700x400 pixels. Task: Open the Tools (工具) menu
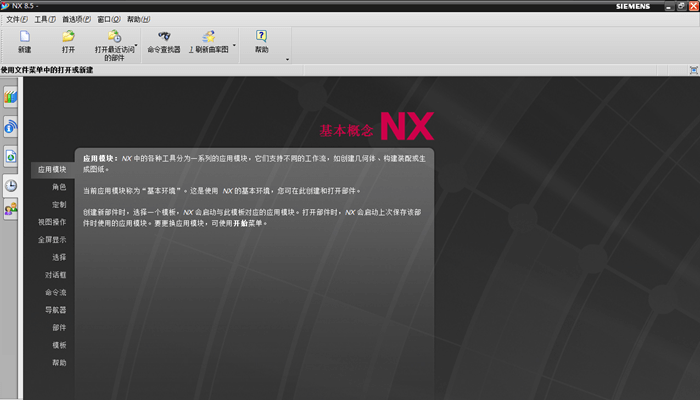coord(45,19)
